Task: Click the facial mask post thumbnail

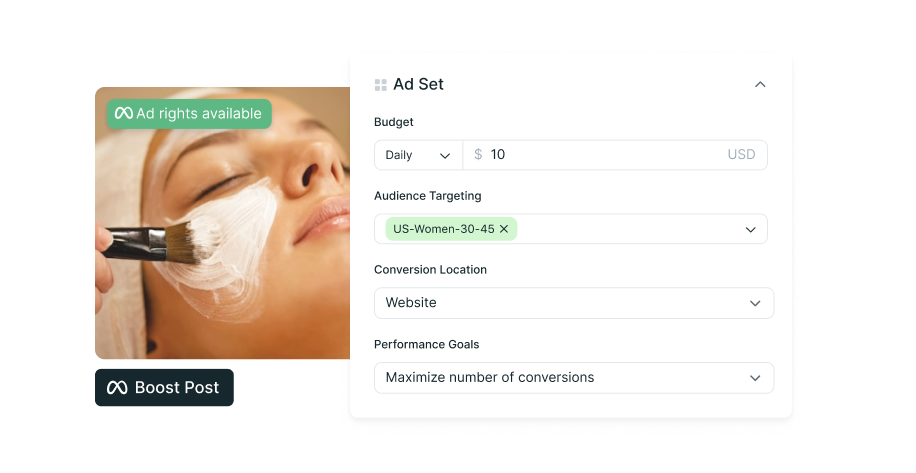Action: point(223,223)
